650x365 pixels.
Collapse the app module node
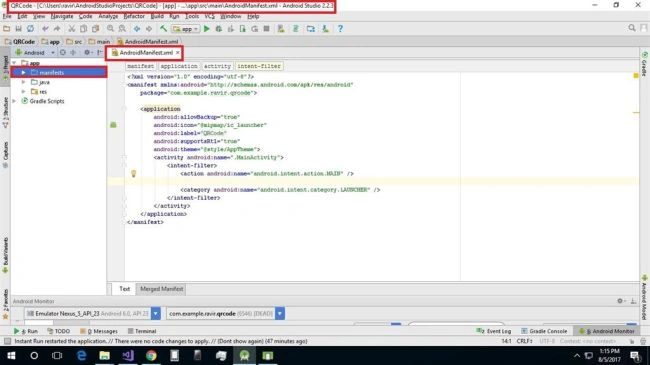[14, 63]
